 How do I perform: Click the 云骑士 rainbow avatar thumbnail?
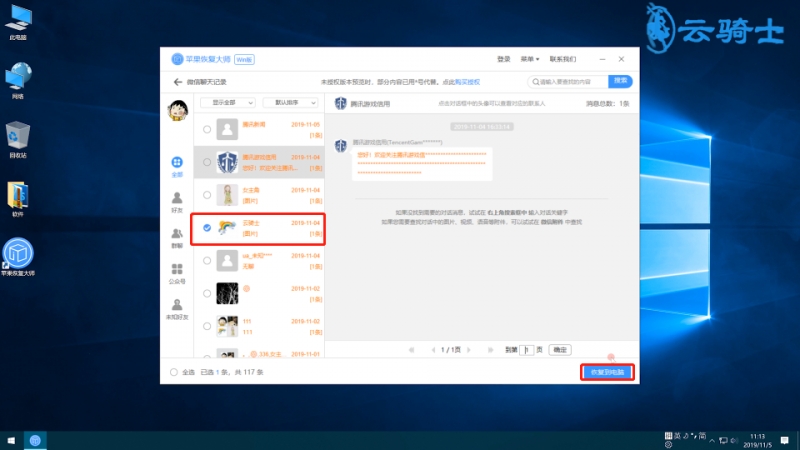tap(227, 228)
